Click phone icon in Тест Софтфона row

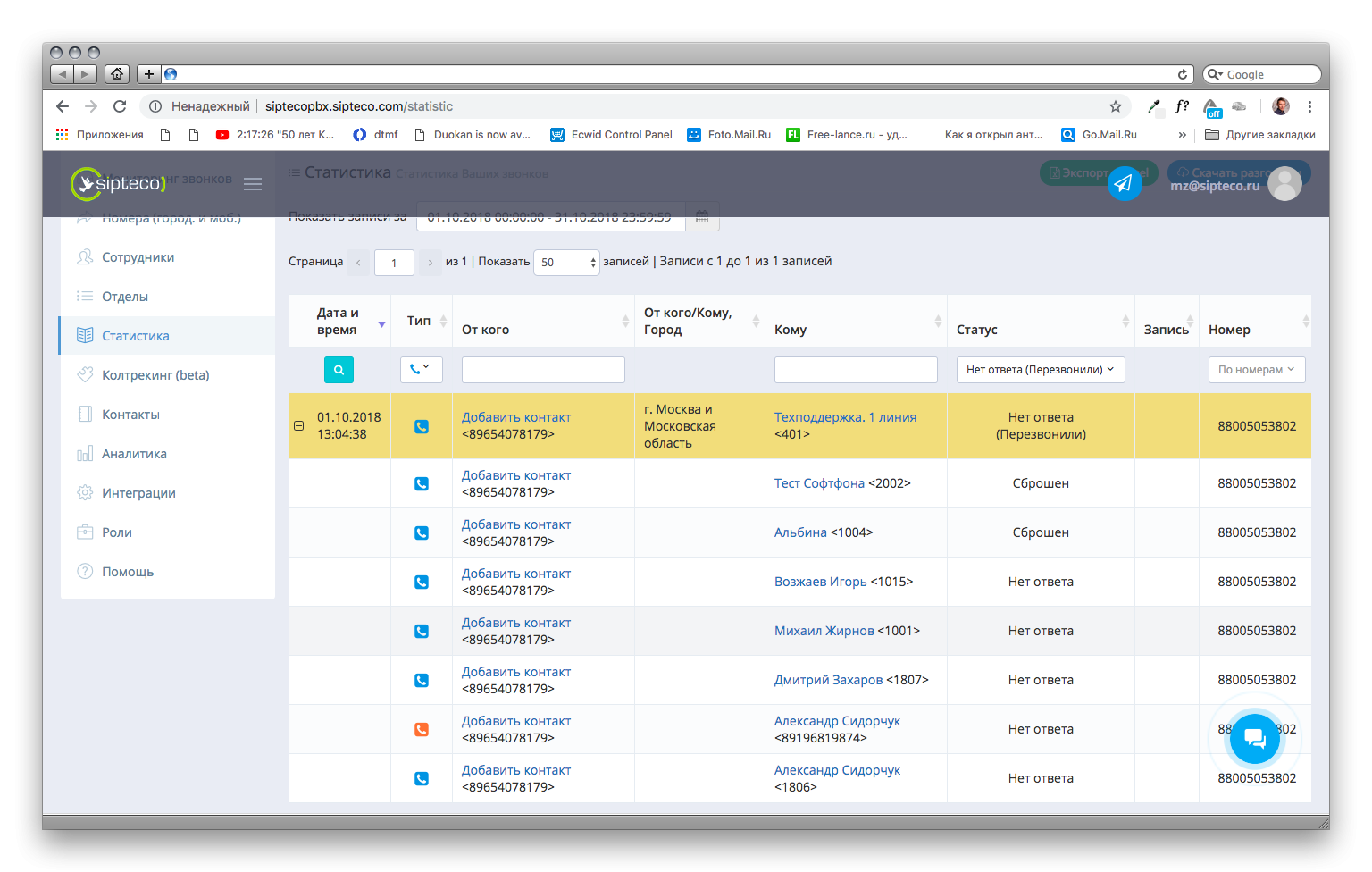pos(422,483)
